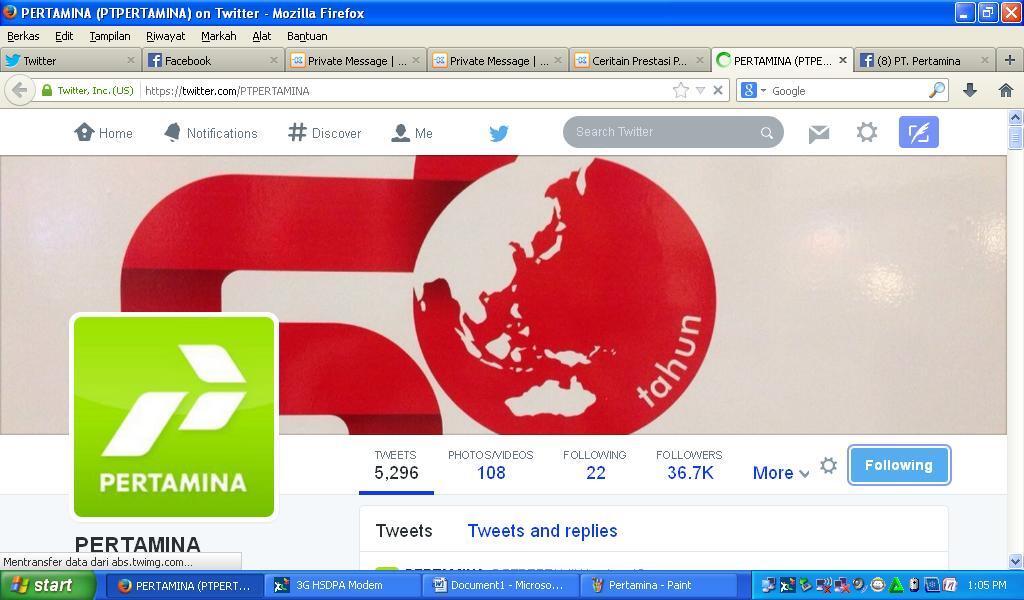Go back with Firefox back arrow
Viewport: 1024px width, 600px height.
pos(20,90)
